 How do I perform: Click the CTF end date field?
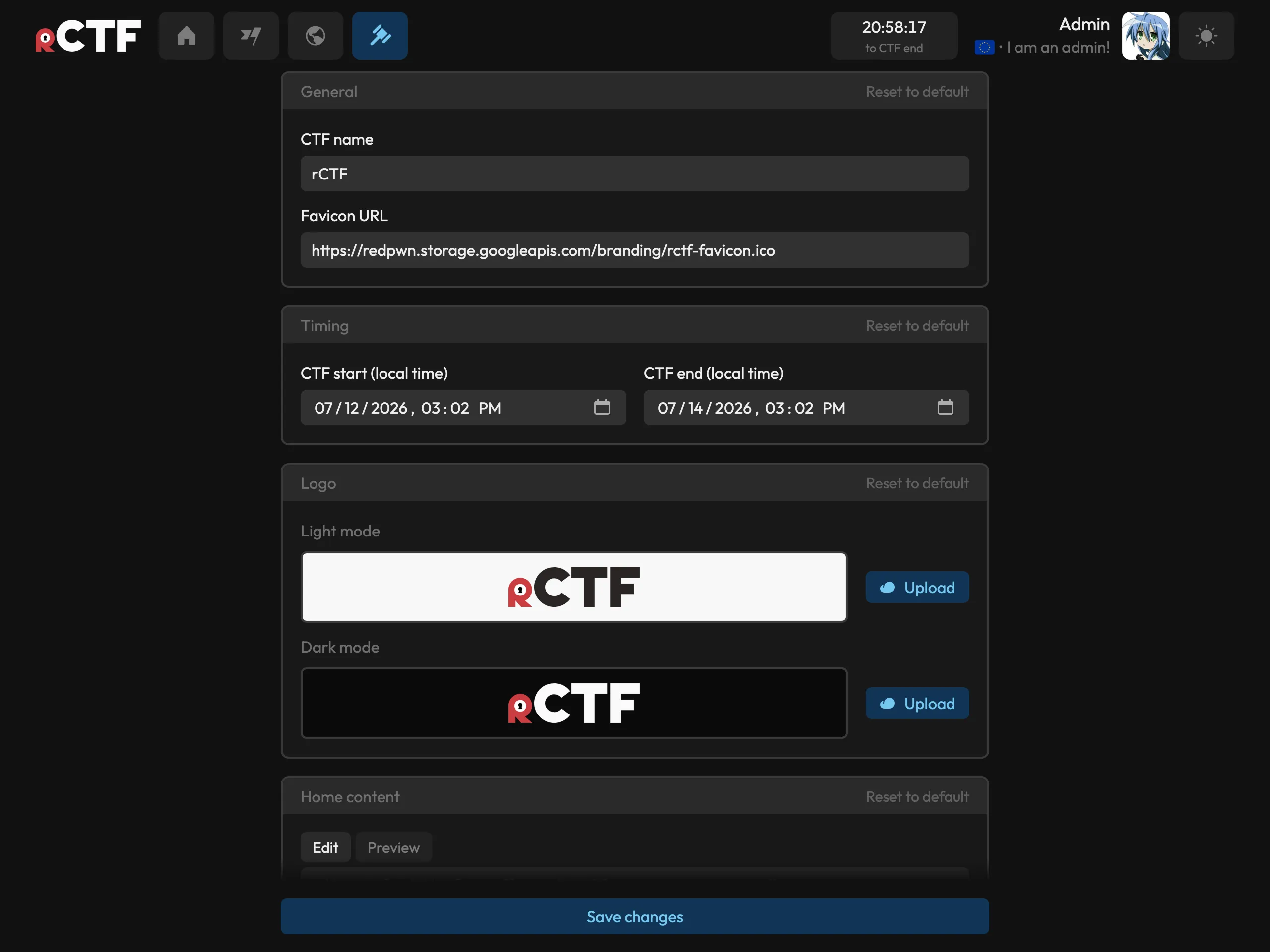(806, 408)
